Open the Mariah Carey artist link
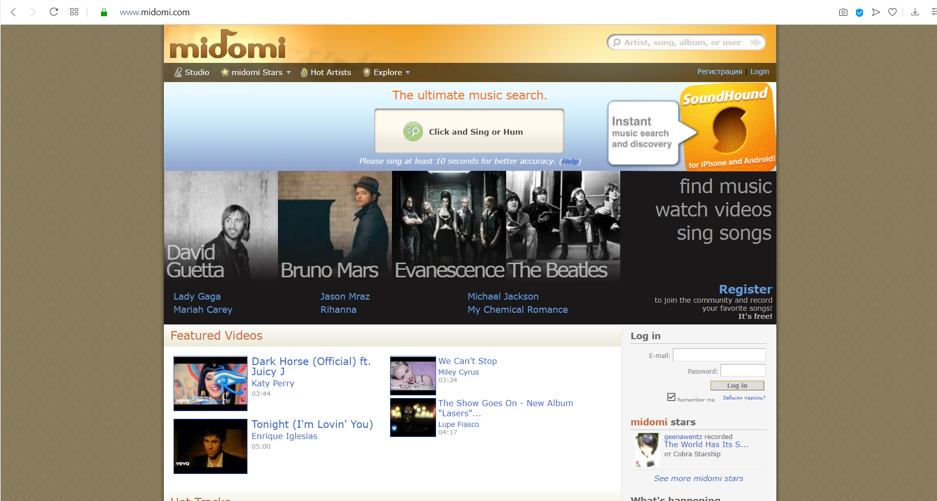The width and height of the screenshot is (937, 501). click(203, 310)
